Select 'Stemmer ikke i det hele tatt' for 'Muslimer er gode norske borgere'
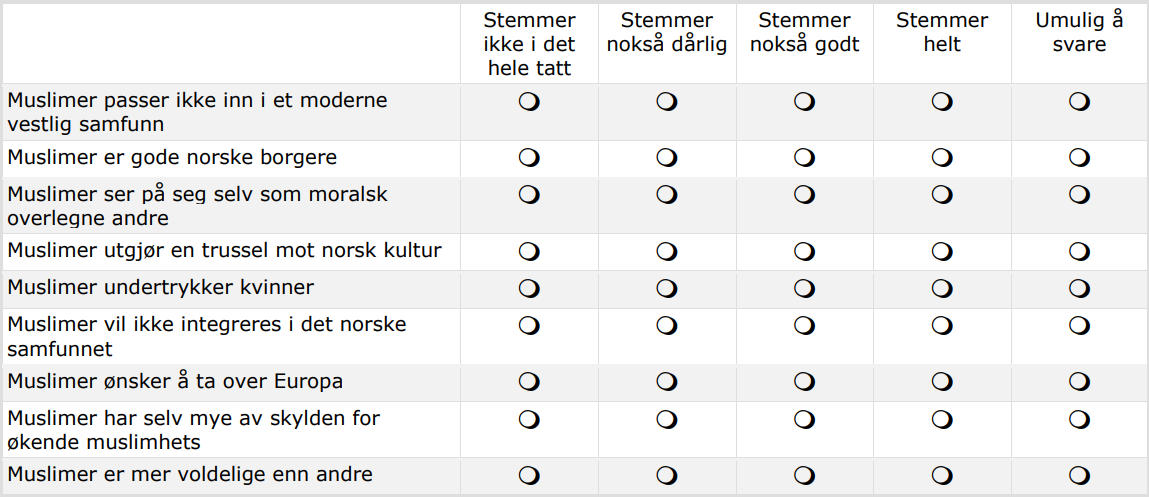 point(529,158)
